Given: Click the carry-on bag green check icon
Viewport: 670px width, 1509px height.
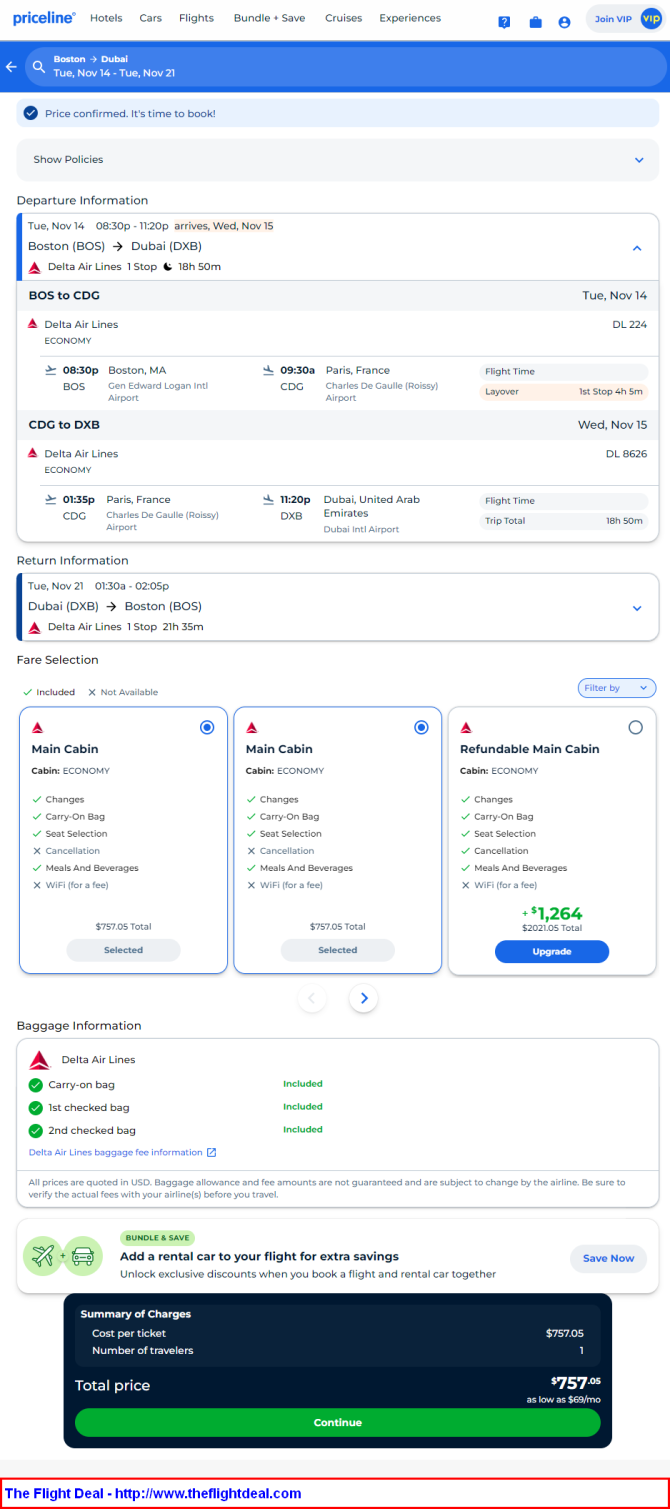Looking at the screenshot, I should click(36, 1085).
